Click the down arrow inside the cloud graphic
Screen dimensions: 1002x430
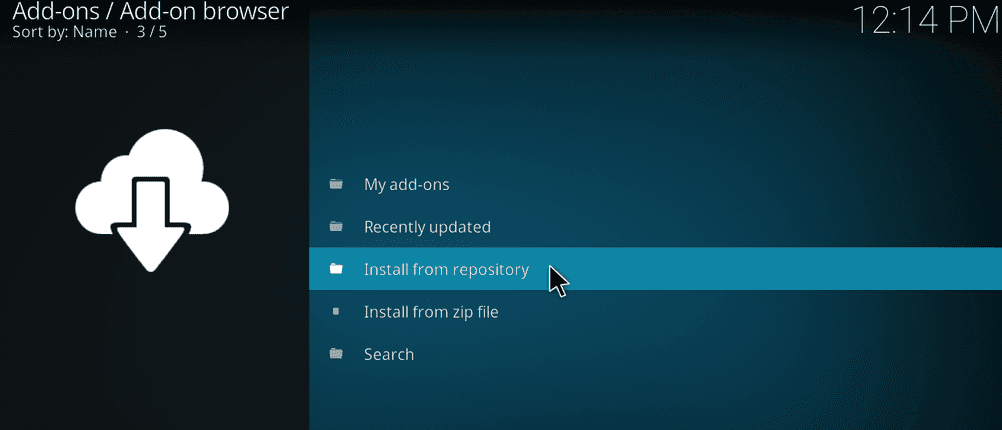tap(152, 225)
